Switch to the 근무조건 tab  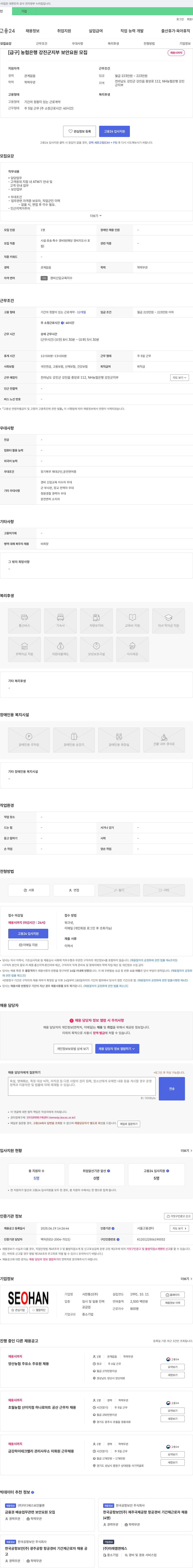click(42, 44)
